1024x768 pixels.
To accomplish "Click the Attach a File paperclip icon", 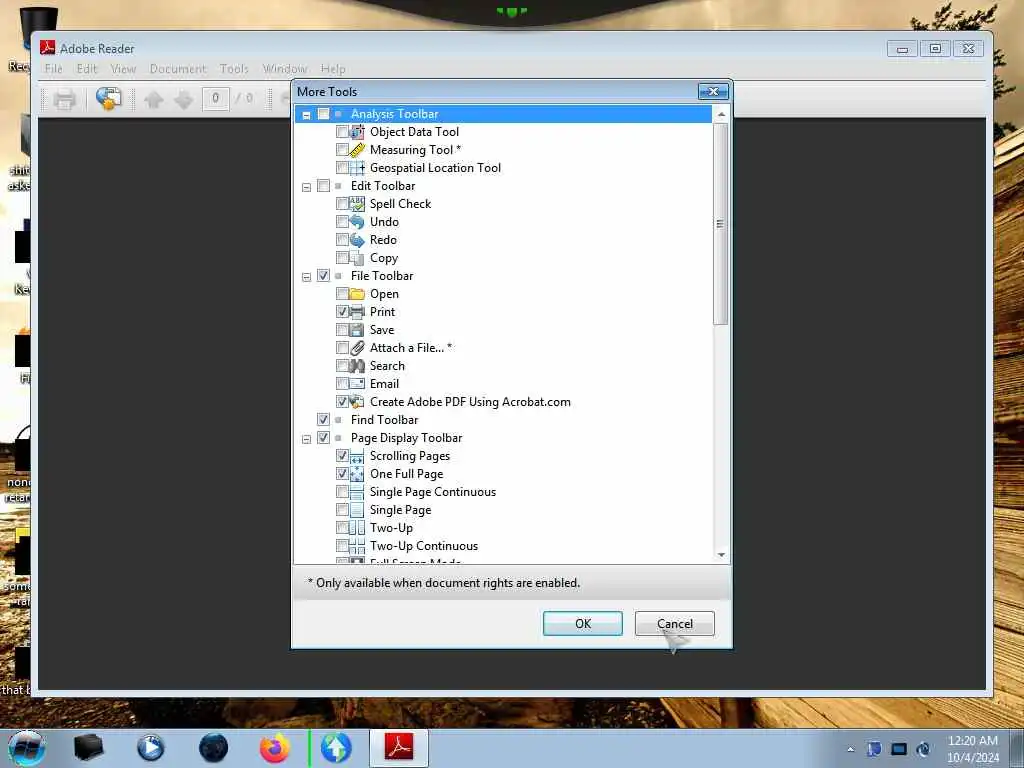I will (x=357, y=348).
